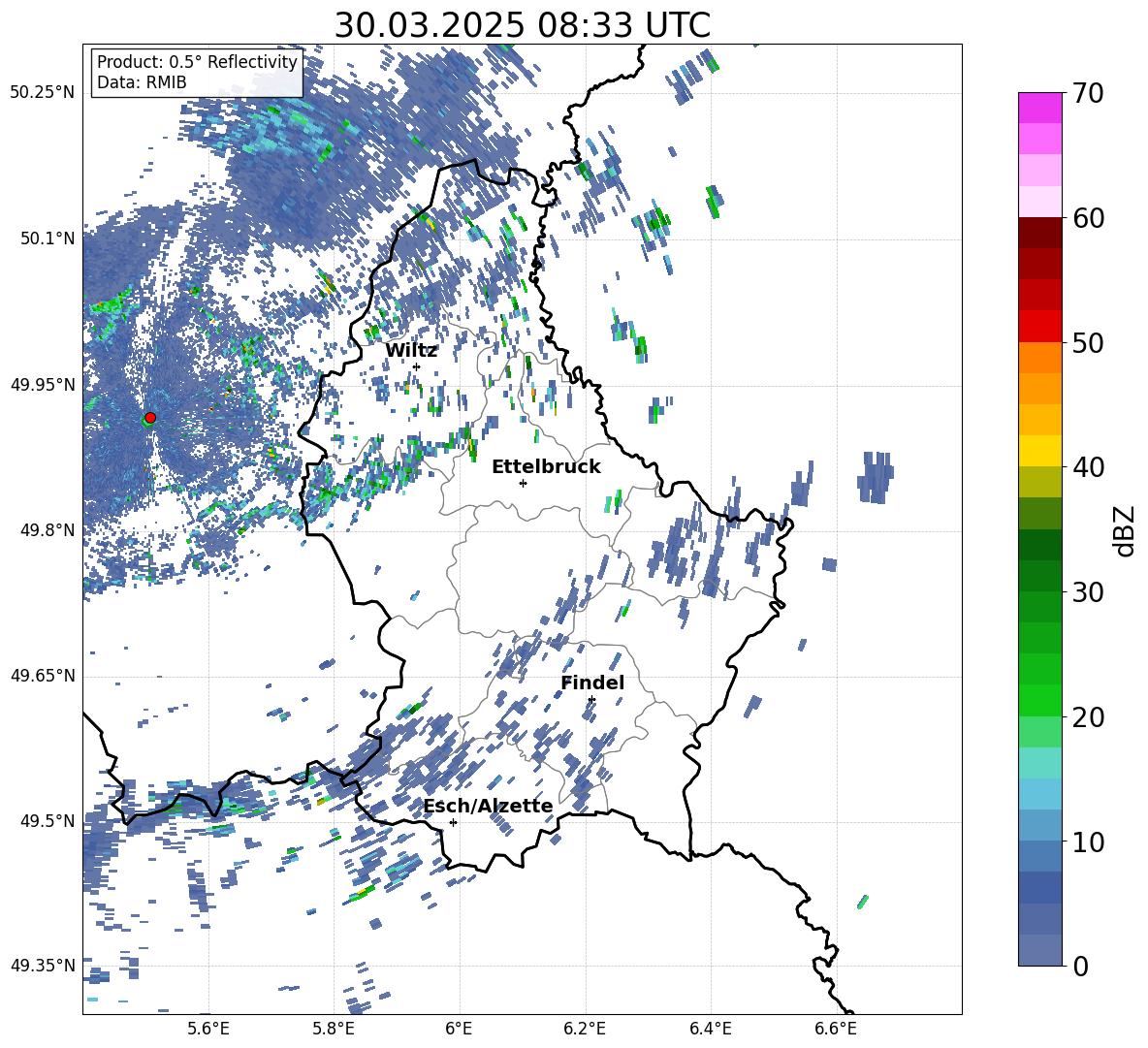Image resolution: width=1148 pixels, height=1048 pixels.
Task: Click the 5.6°E longitude label
Action: click(208, 1029)
